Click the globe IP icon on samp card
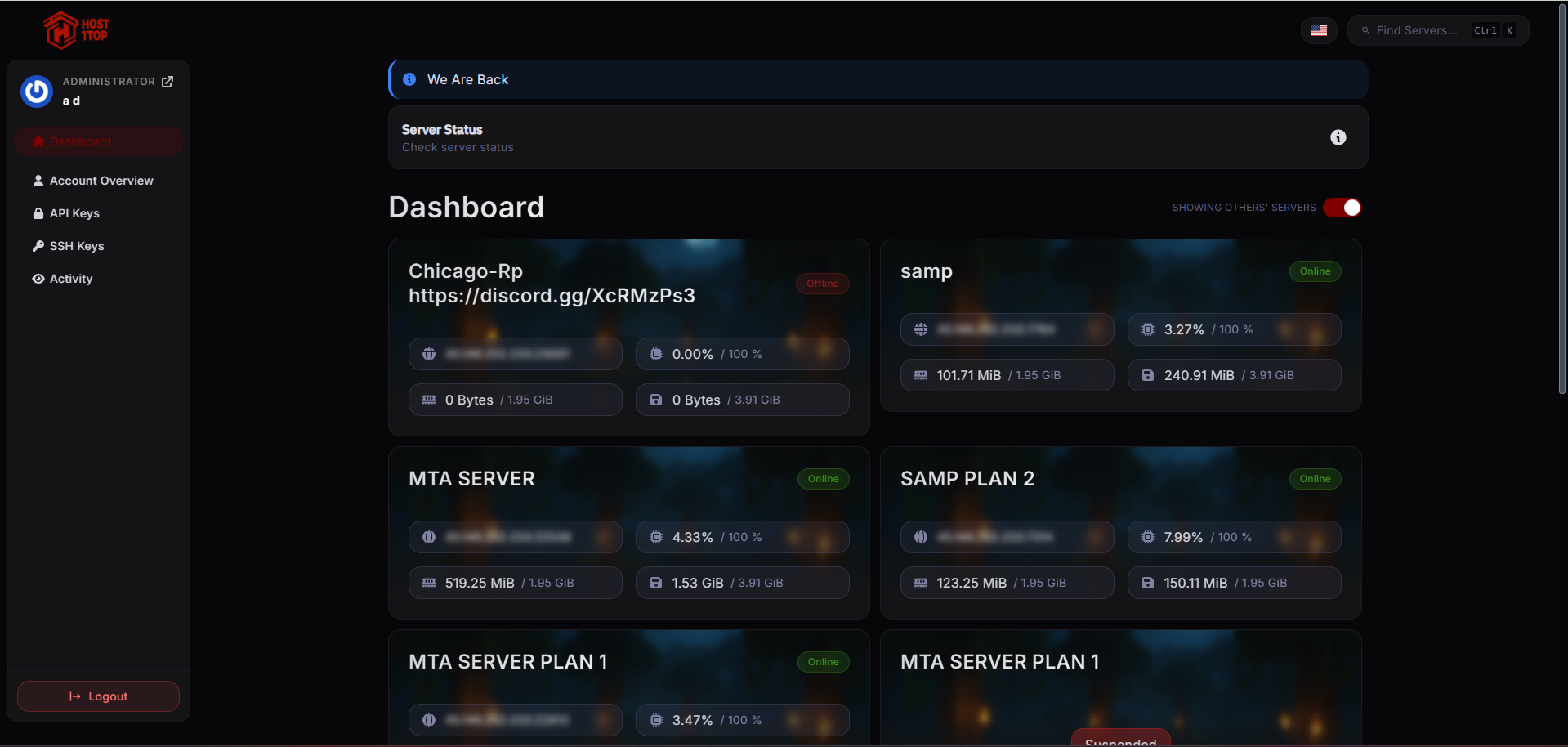This screenshot has height=747, width=1568. pyautogui.click(x=921, y=329)
